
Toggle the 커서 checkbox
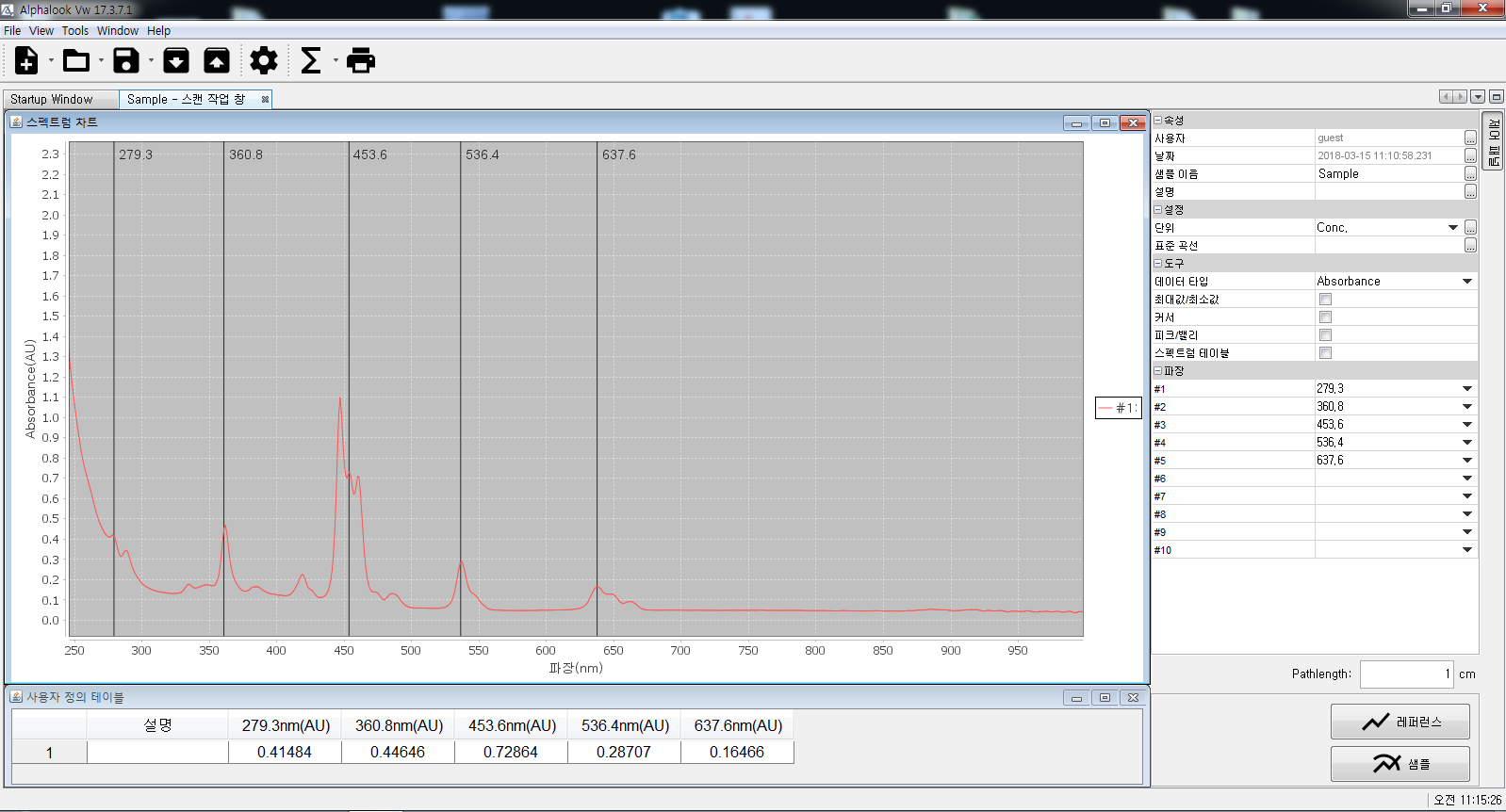click(1325, 317)
